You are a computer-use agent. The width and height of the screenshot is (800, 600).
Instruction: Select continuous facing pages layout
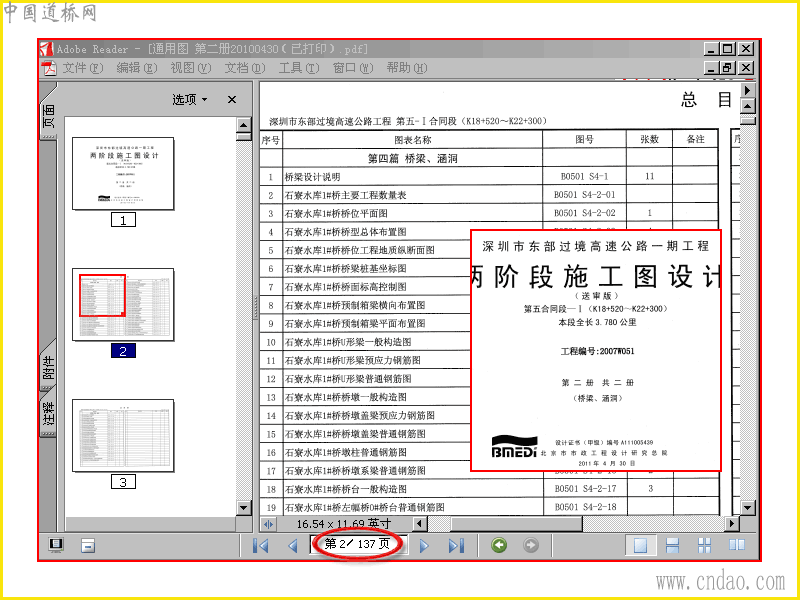point(705,545)
